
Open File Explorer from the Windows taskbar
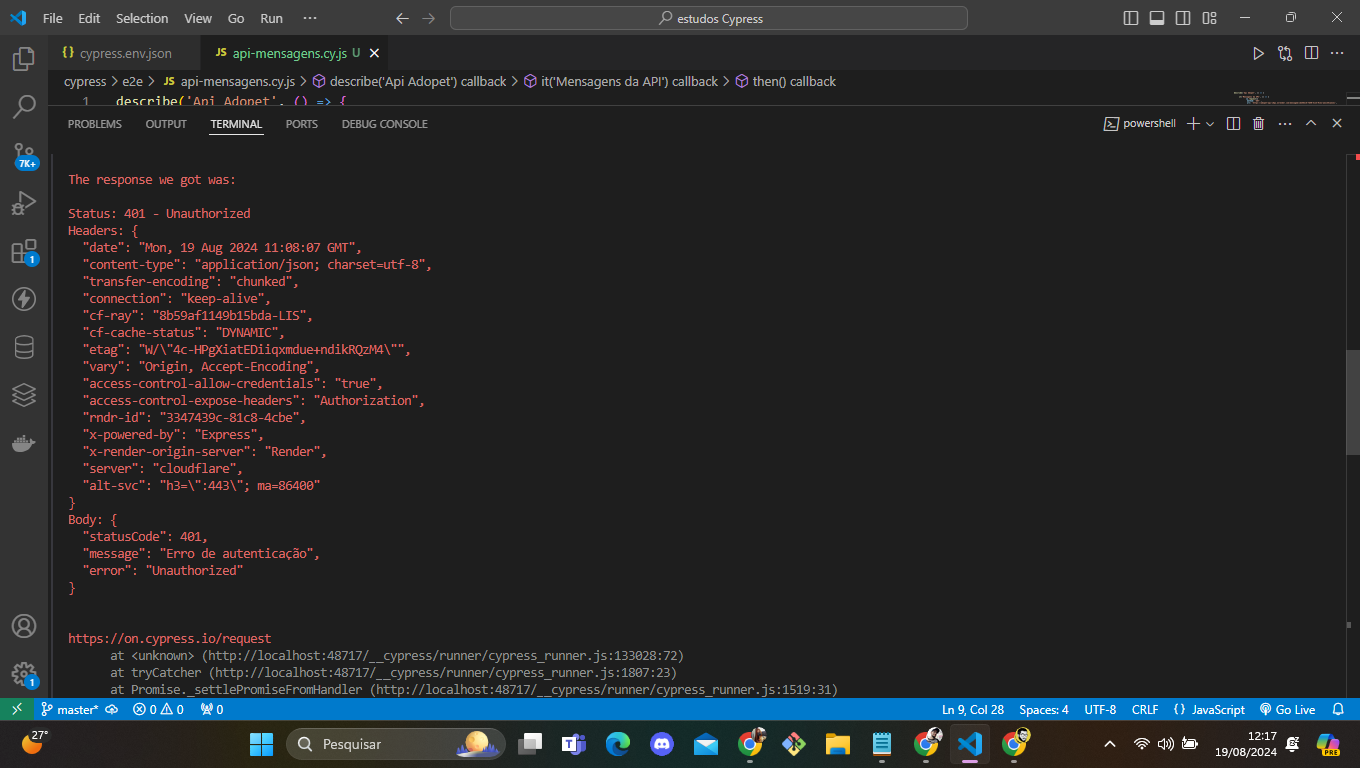(x=837, y=744)
